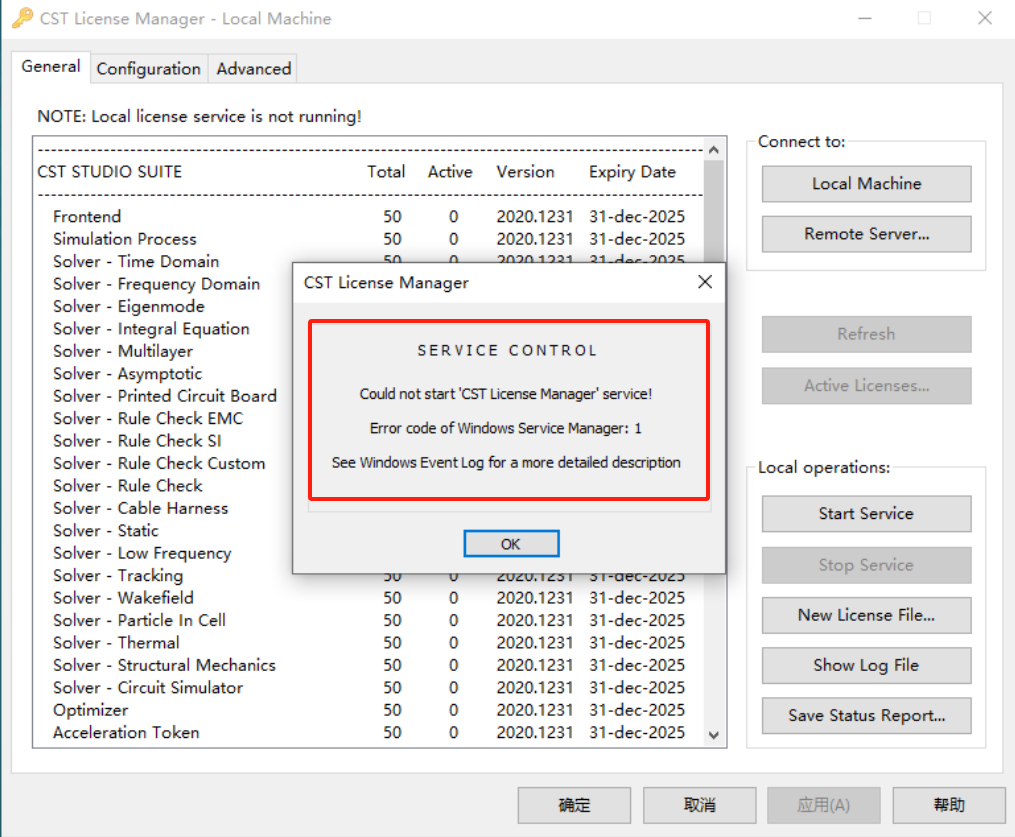Select the Solver - Multilayer entry

point(123,352)
